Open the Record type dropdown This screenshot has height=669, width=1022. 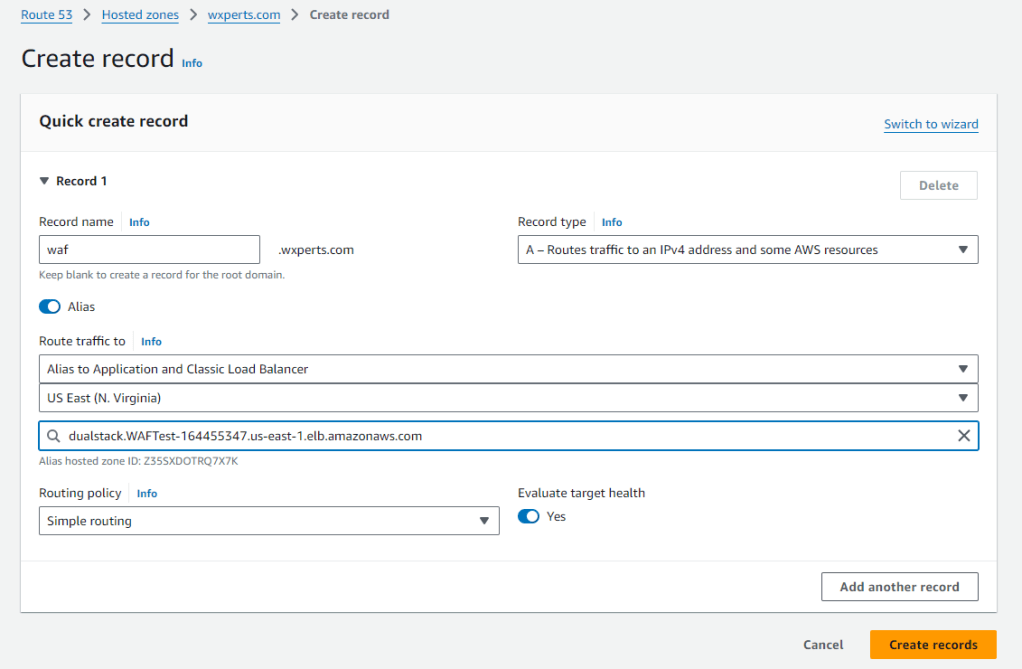click(x=747, y=250)
